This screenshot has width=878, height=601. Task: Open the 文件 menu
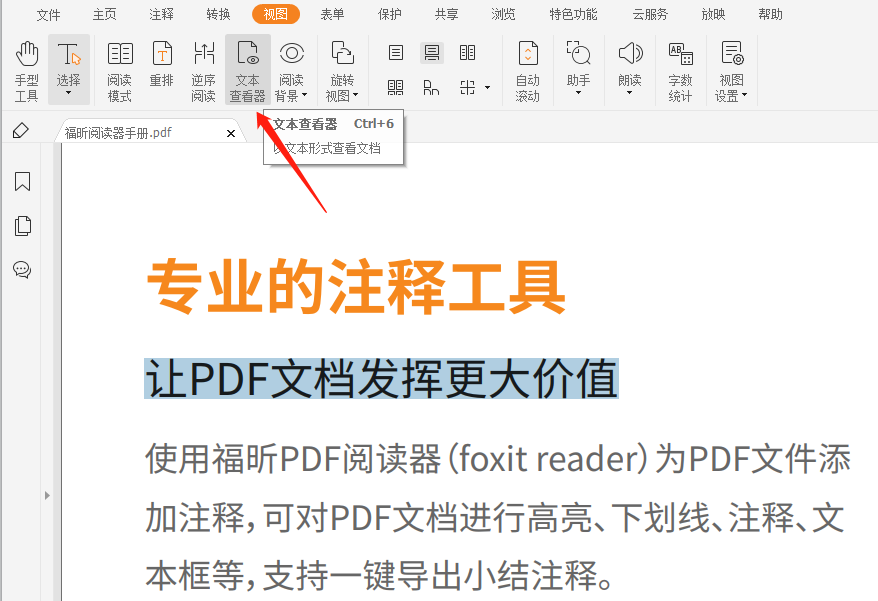[48, 15]
